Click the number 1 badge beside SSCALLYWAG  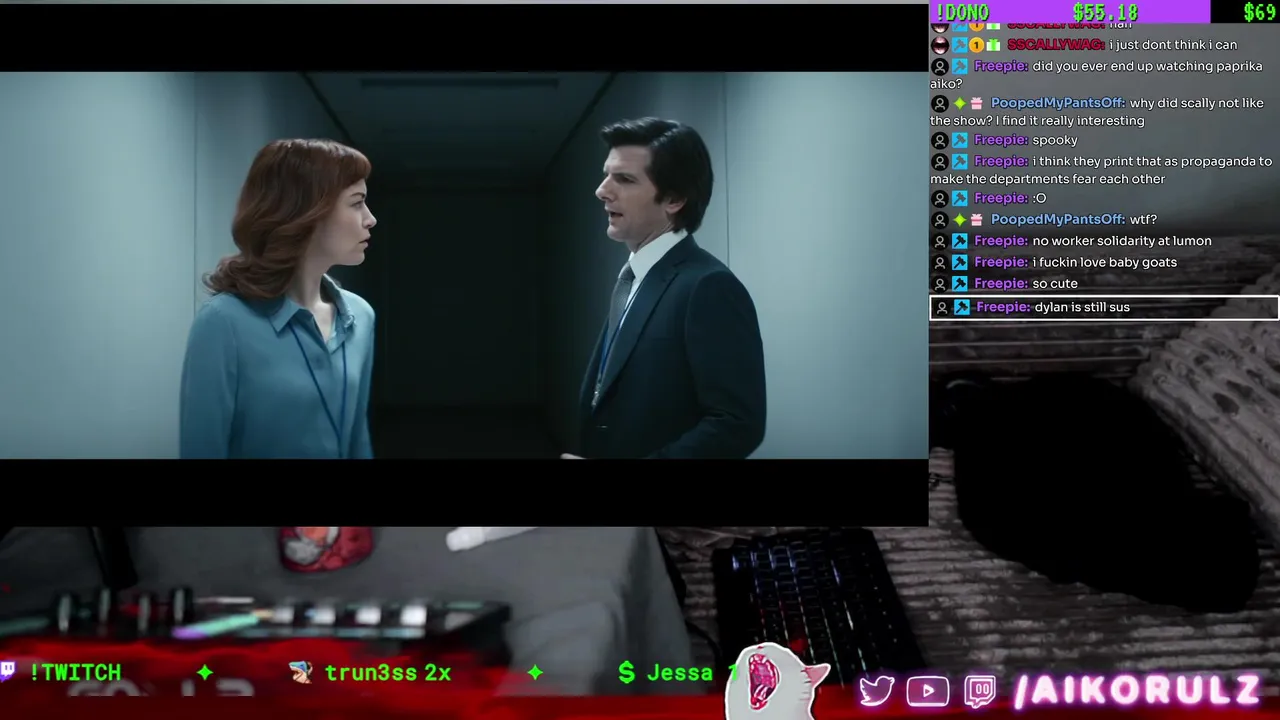point(976,45)
